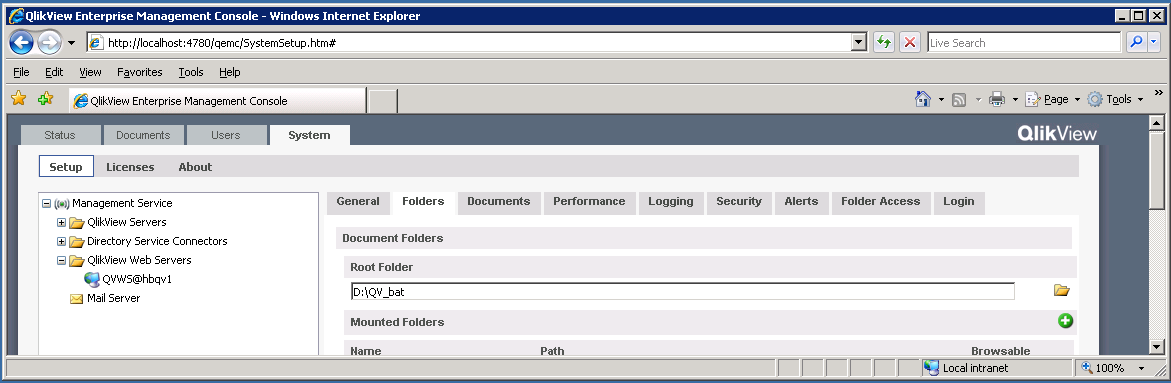
Task: Open the Page command bar menu
Action: (1053, 99)
